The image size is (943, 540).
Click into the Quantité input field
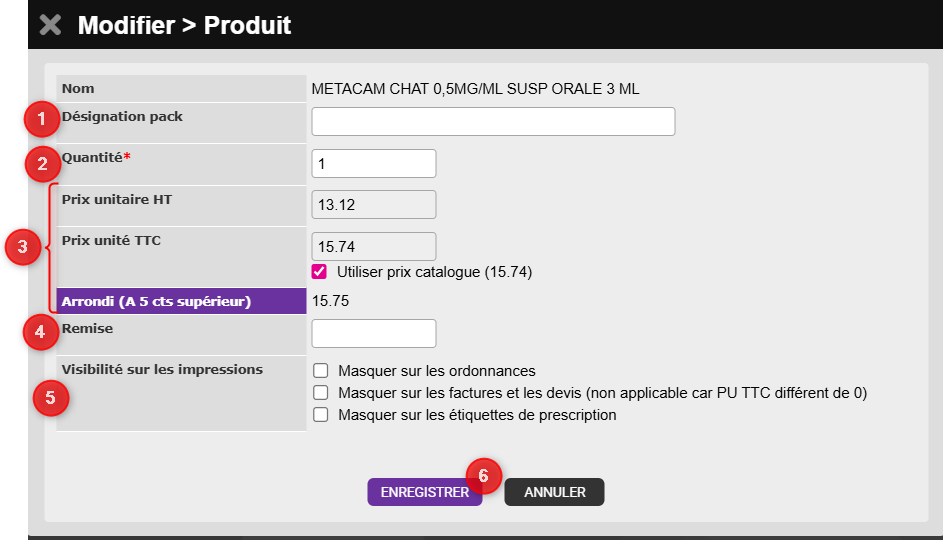click(374, 163)
